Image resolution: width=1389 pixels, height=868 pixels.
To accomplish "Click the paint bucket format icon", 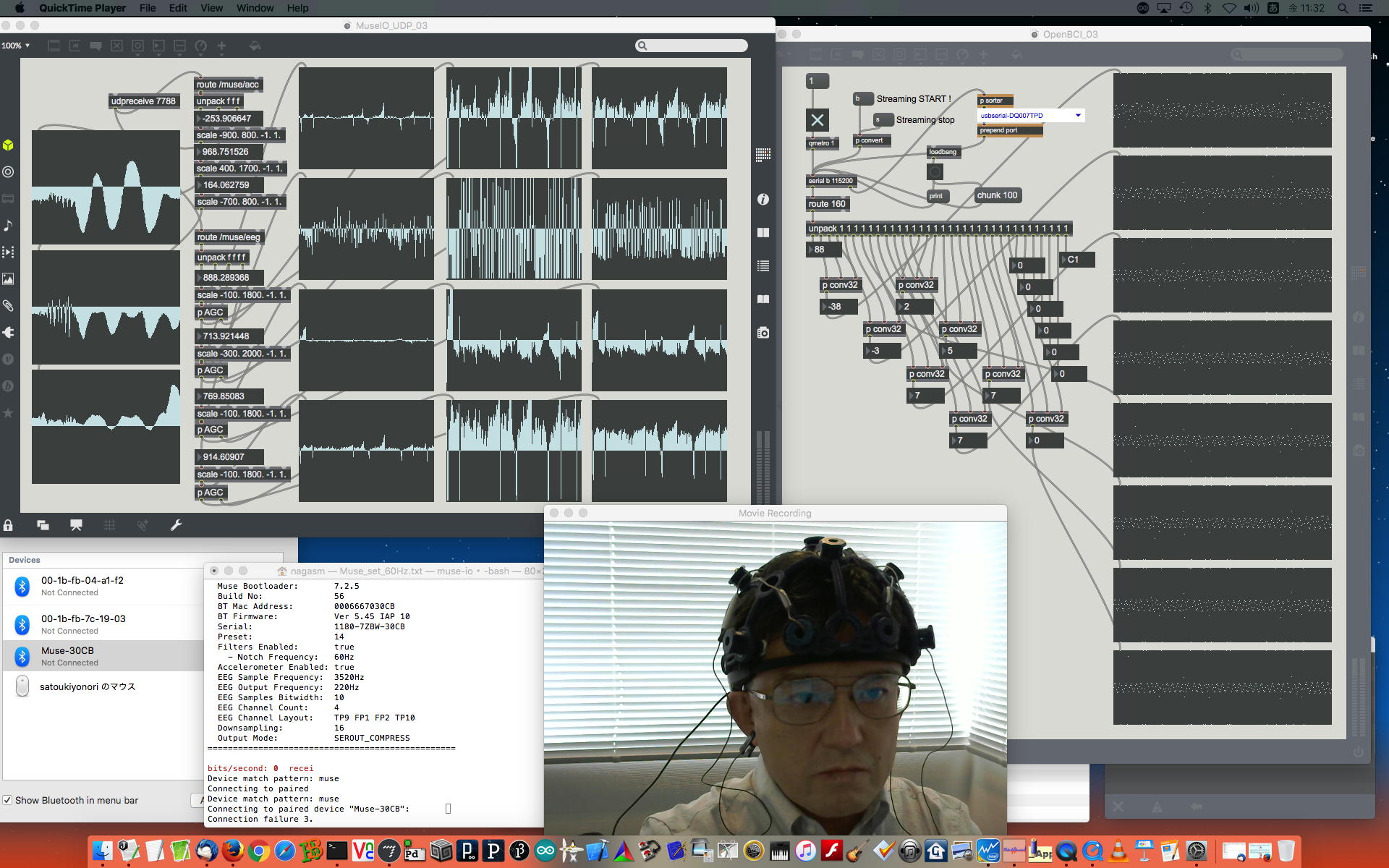I will pos(255,46).
